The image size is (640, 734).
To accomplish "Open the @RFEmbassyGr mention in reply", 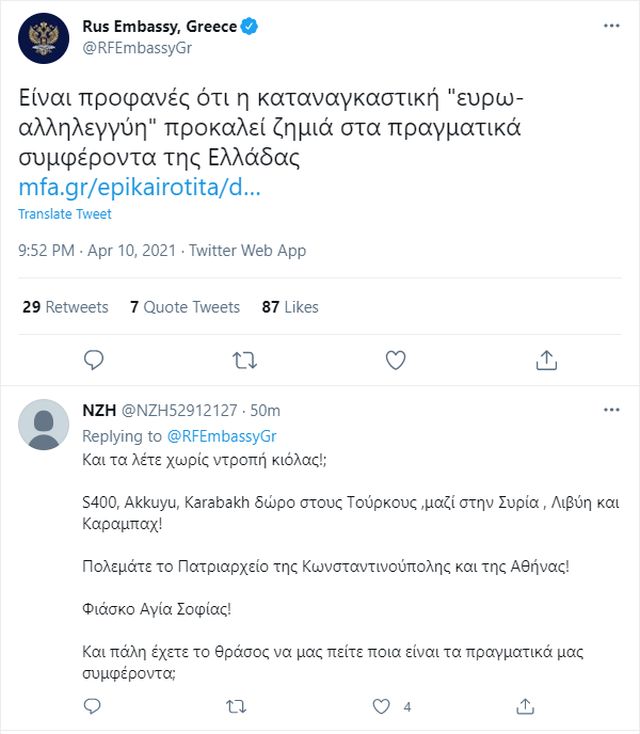I will (221, 436).
